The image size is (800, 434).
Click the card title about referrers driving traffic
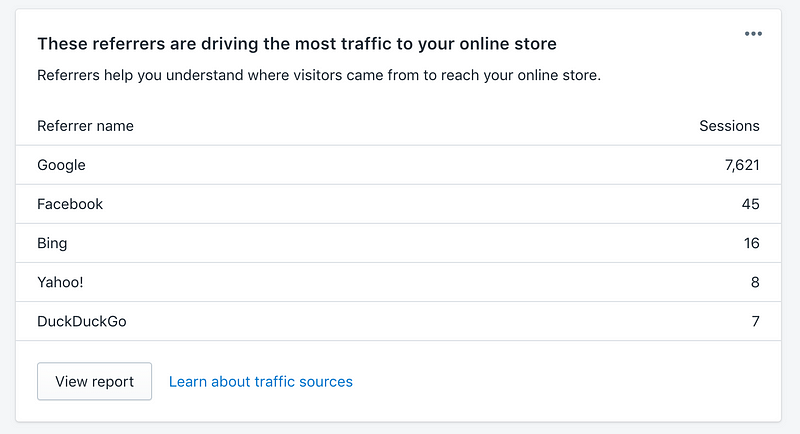[x=297, y=44]
